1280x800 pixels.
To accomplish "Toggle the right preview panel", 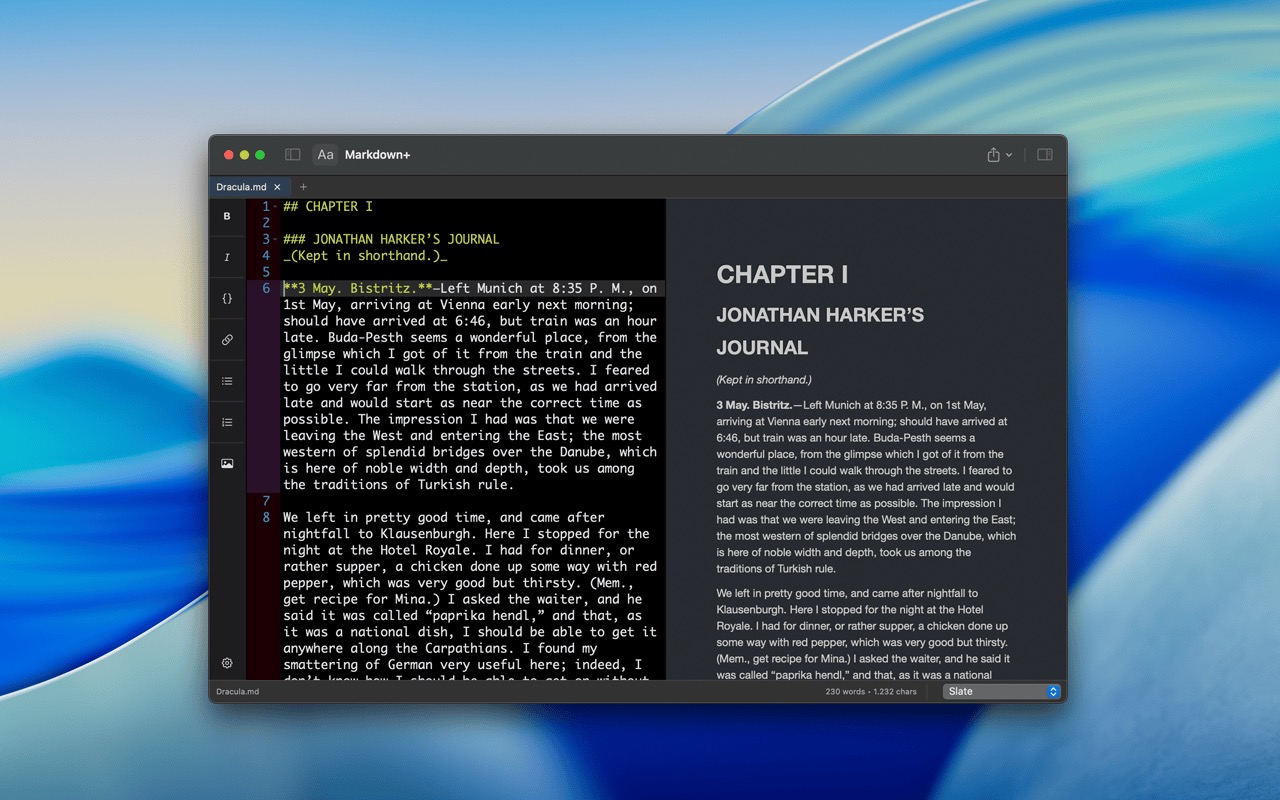I will [1045, 155].
